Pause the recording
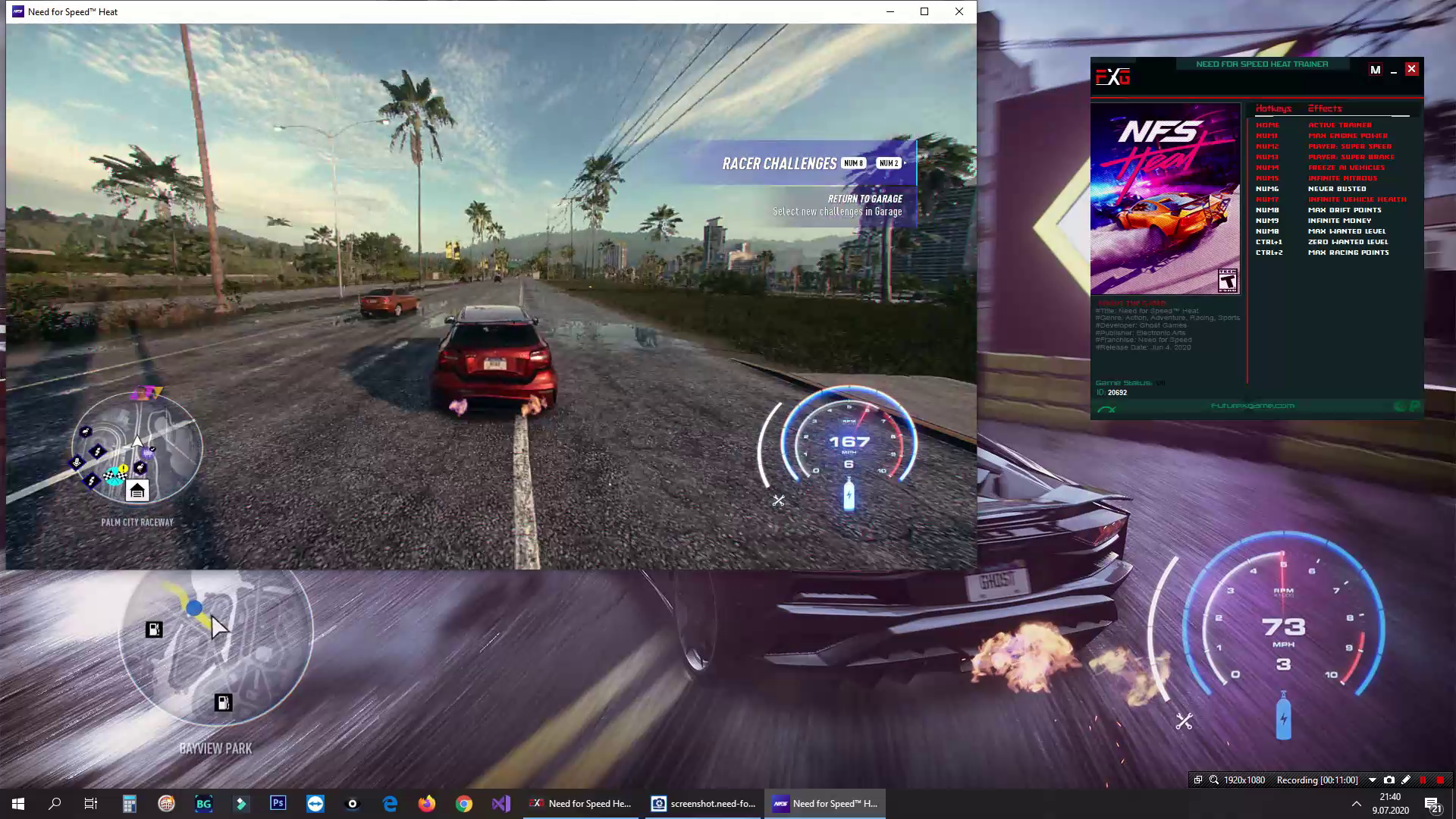Viewport: 1456px width, 819px height. tap(1423, 780)
